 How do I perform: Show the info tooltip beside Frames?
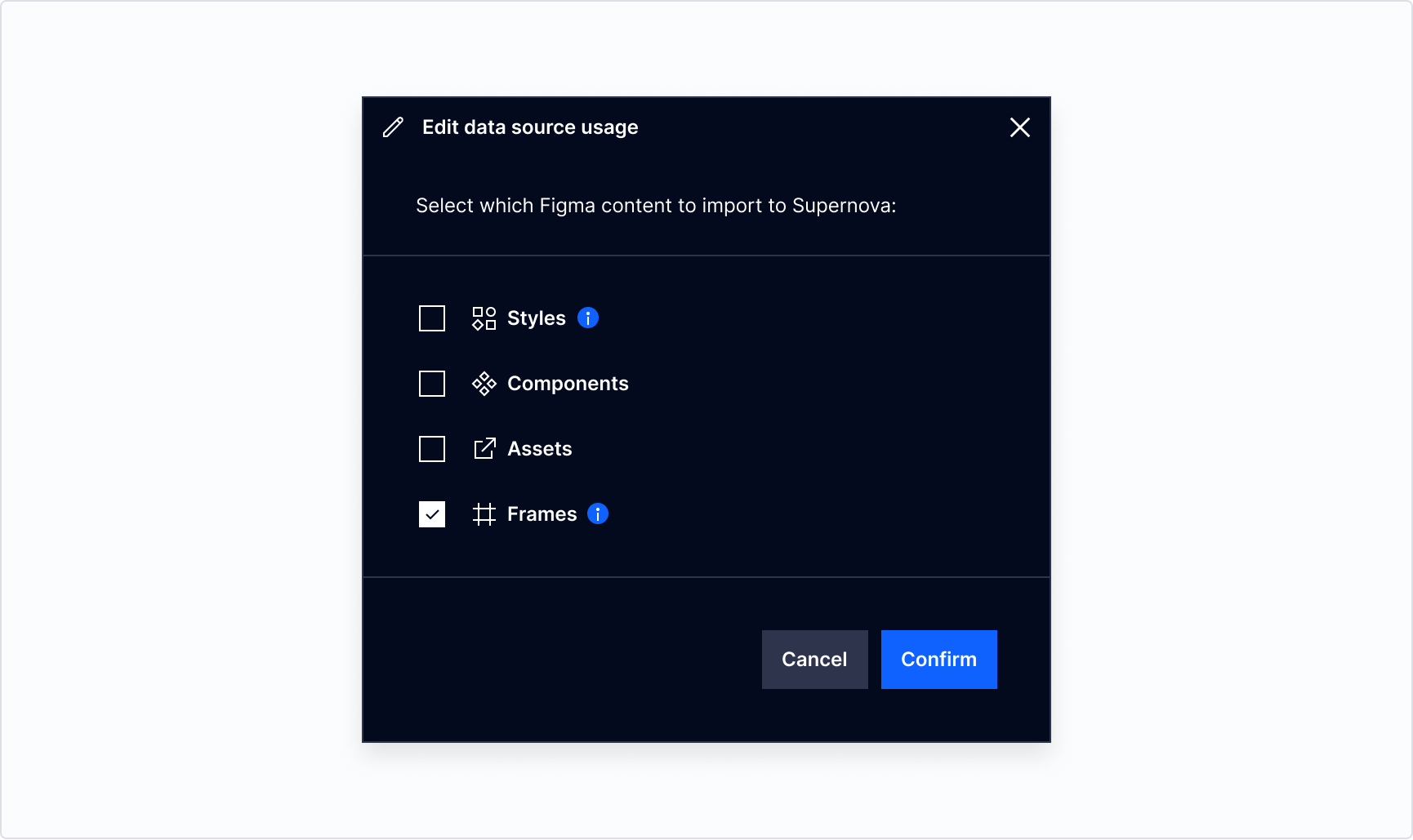pos(598,513)
